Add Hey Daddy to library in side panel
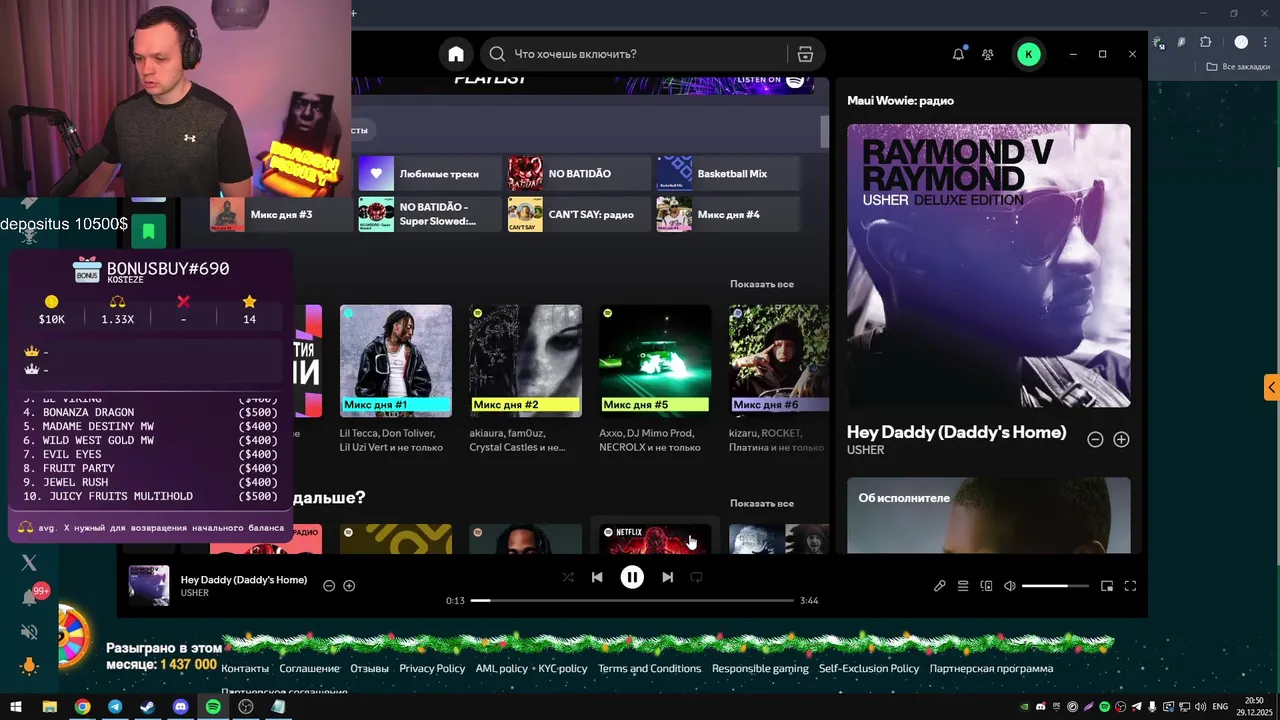Screen dimensions: 1280x720 tap(1121, 439)
